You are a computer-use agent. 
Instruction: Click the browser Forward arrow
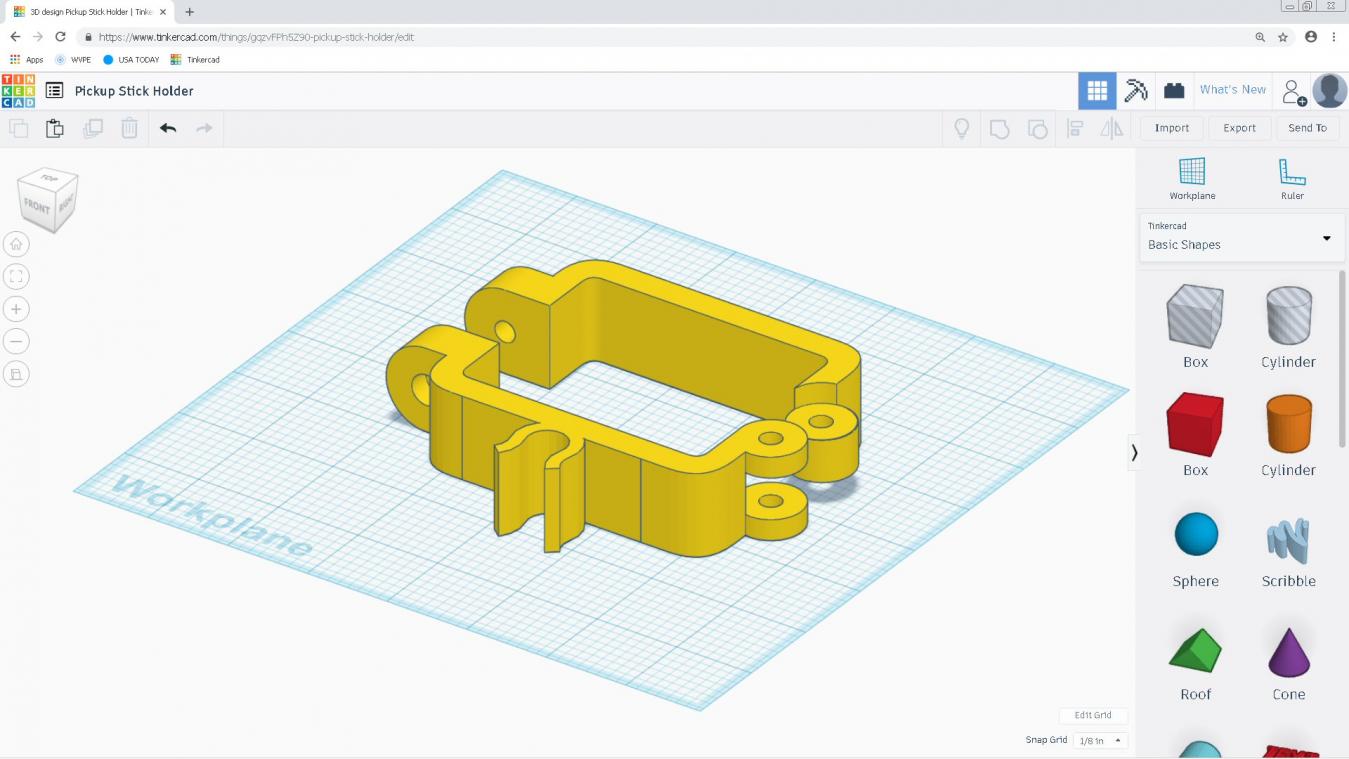click(37, 37)
